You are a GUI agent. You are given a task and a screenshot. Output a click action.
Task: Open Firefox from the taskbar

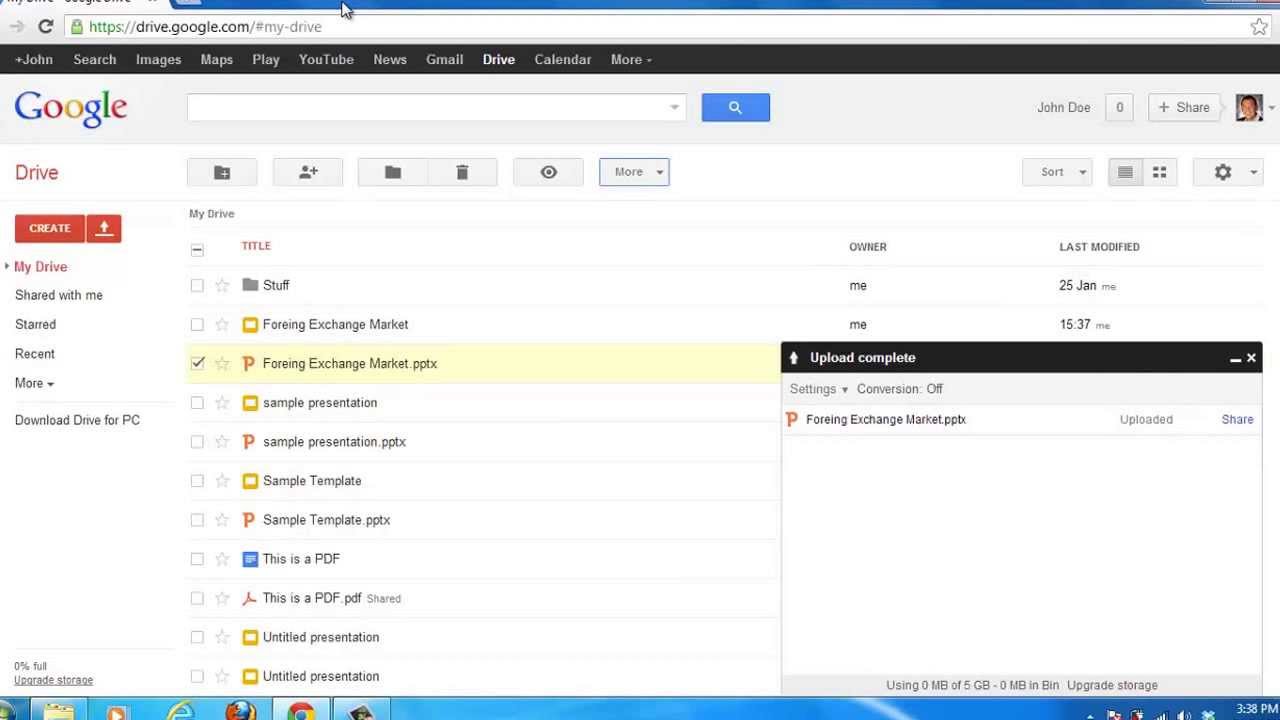pos(241,712)
